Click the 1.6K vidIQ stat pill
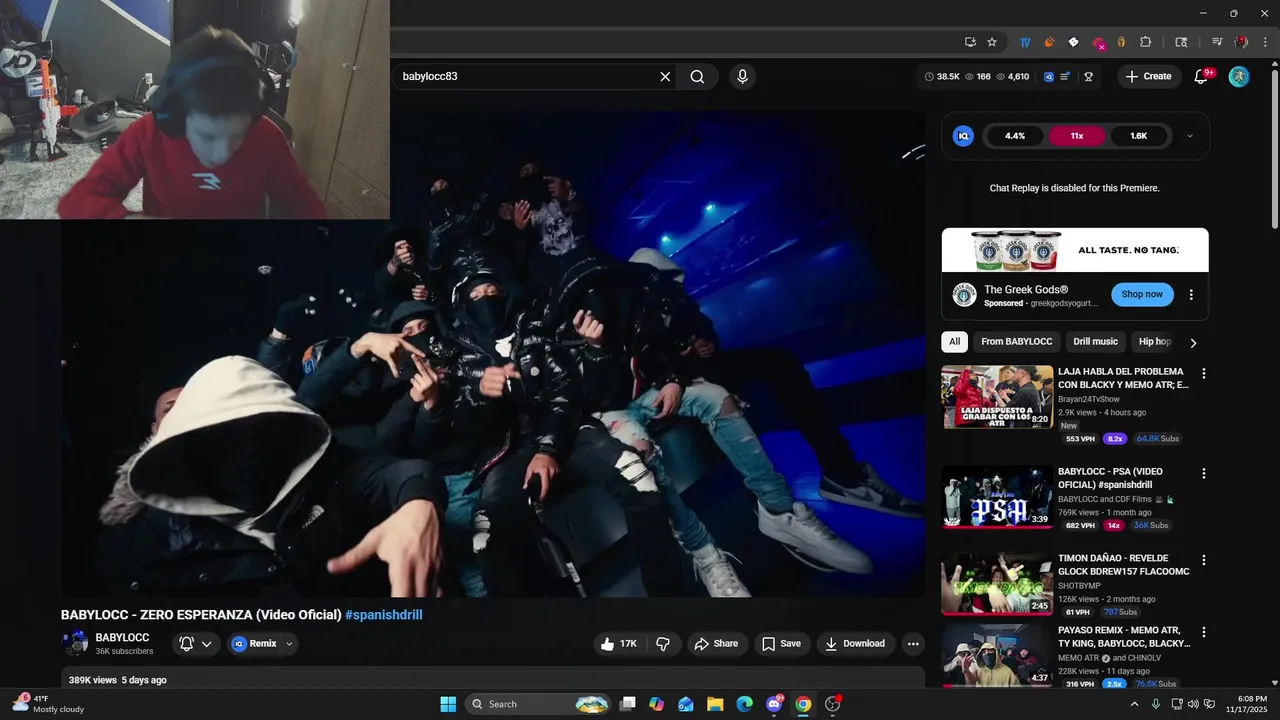Viewport: 1280px width, 720px height. [x=1138, y=136]
